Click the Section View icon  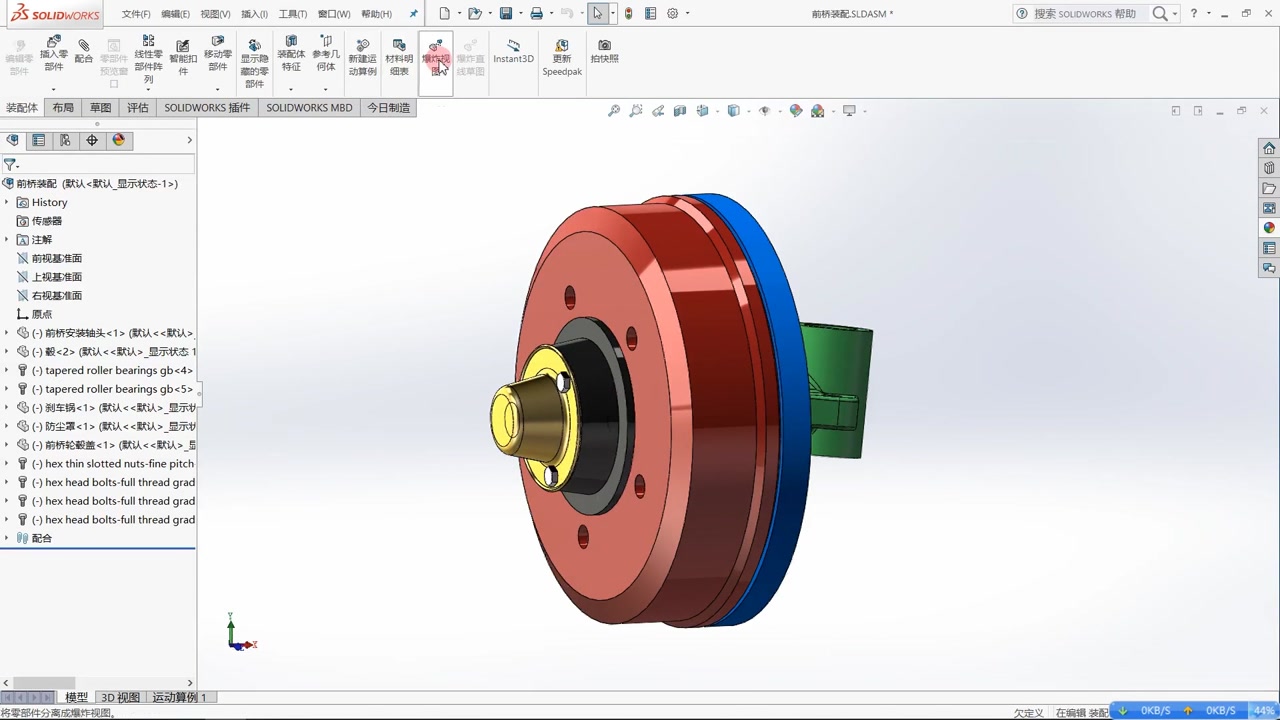[x=680, y=111]
